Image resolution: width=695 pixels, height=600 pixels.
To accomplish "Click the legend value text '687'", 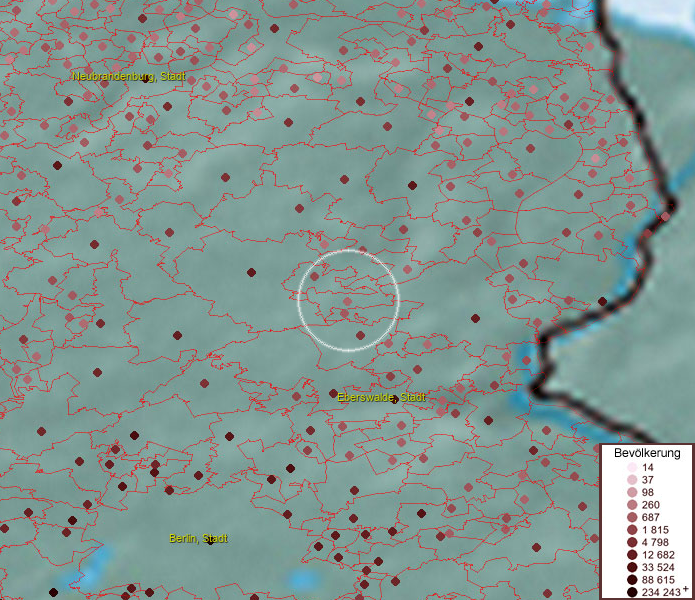I will pyautogui.click(x=651, y=517).
